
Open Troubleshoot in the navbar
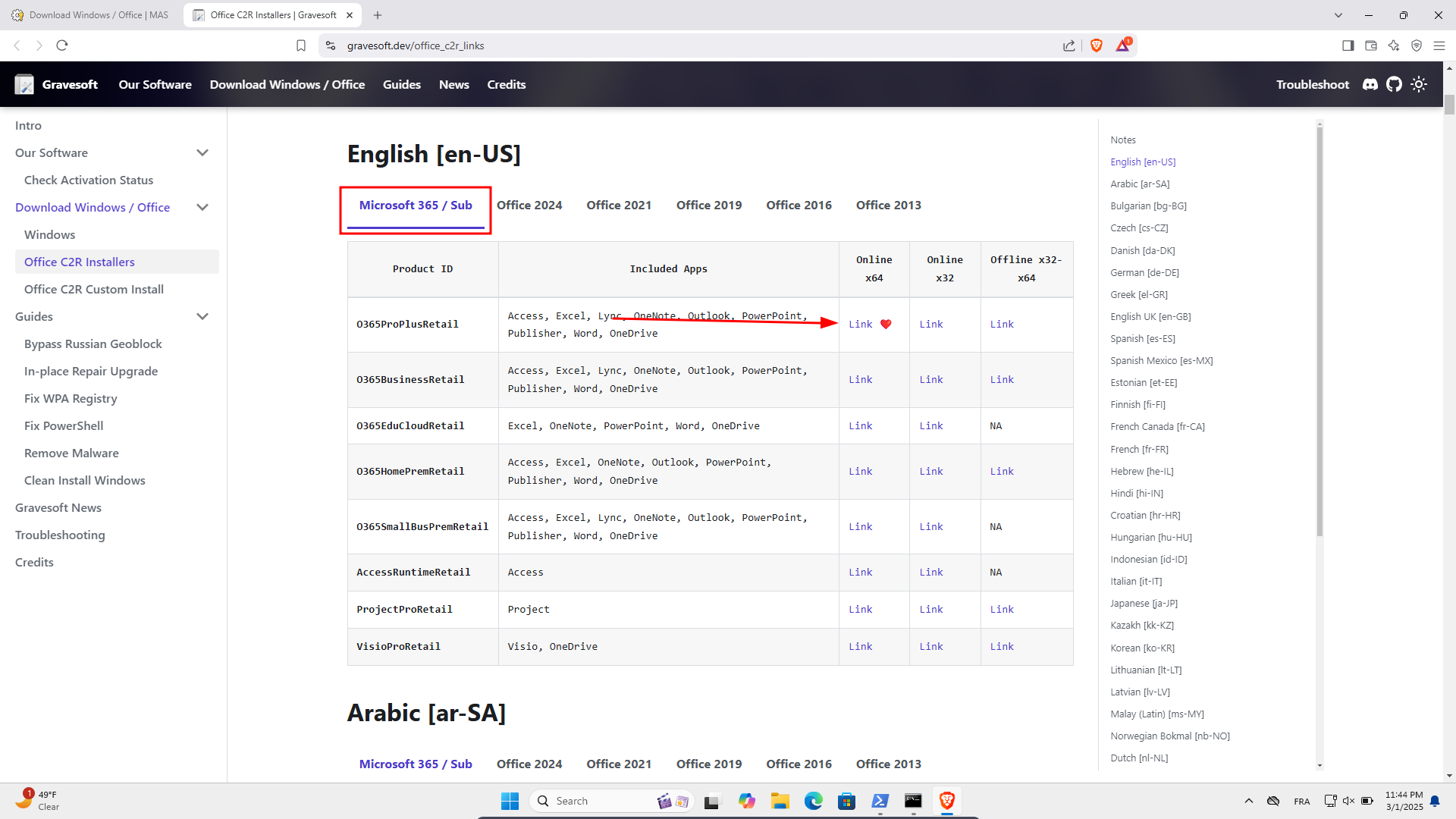point(1313,84)
